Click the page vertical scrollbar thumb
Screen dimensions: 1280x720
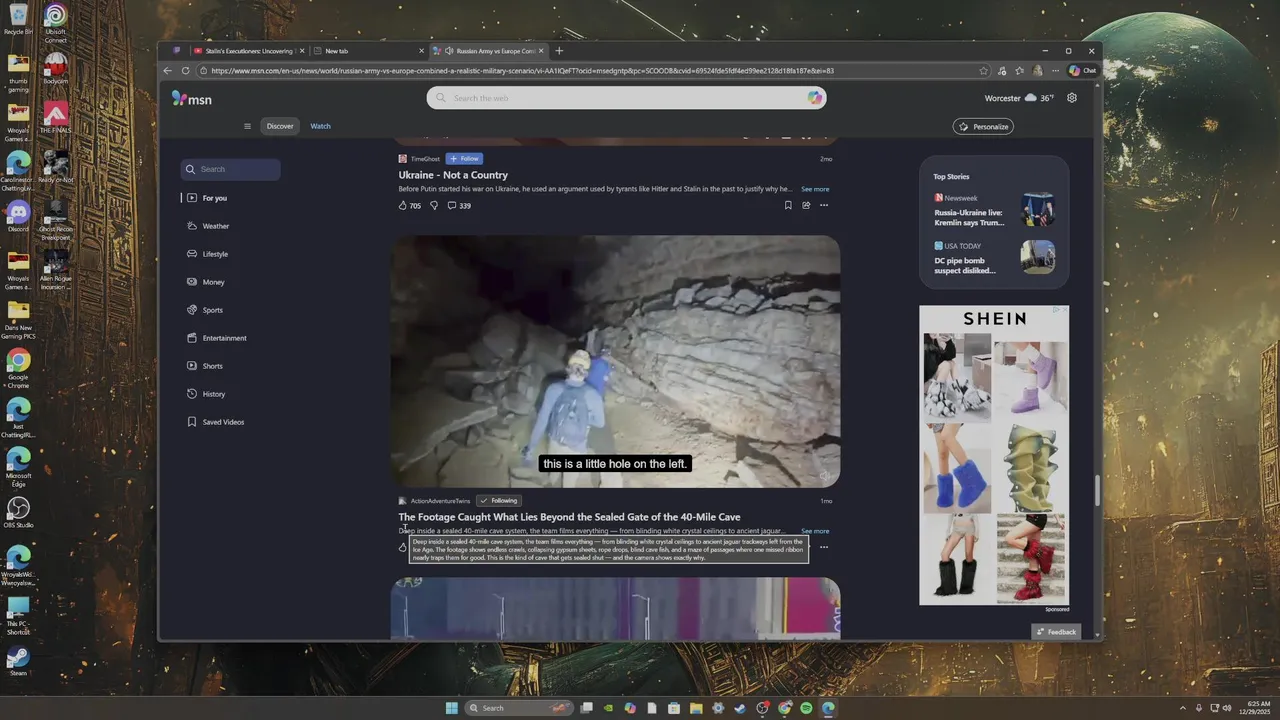click(1097, 490)
